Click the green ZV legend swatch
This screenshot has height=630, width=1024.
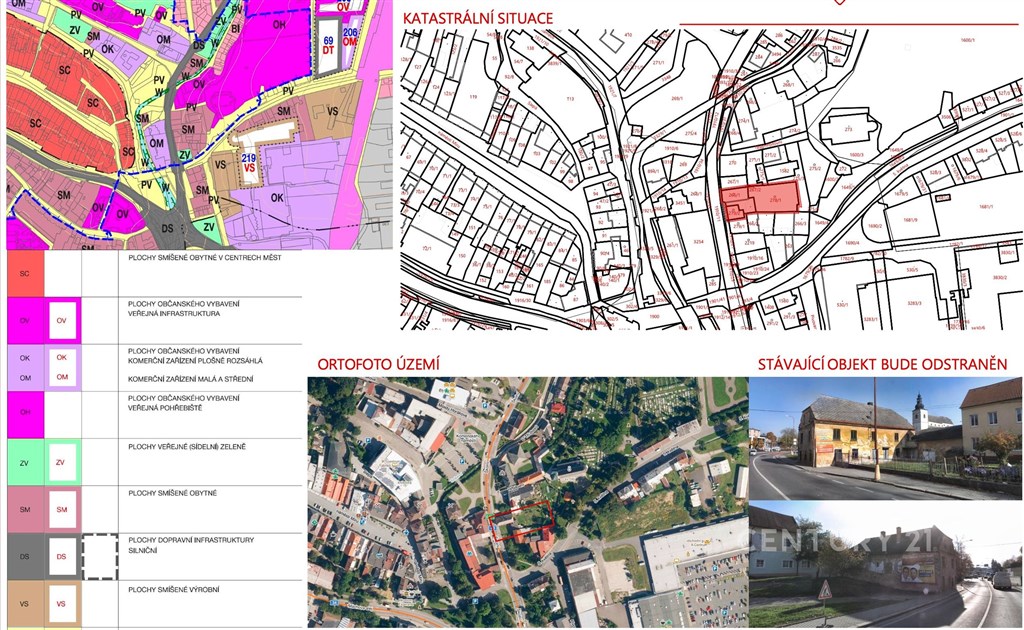point(25,462)
